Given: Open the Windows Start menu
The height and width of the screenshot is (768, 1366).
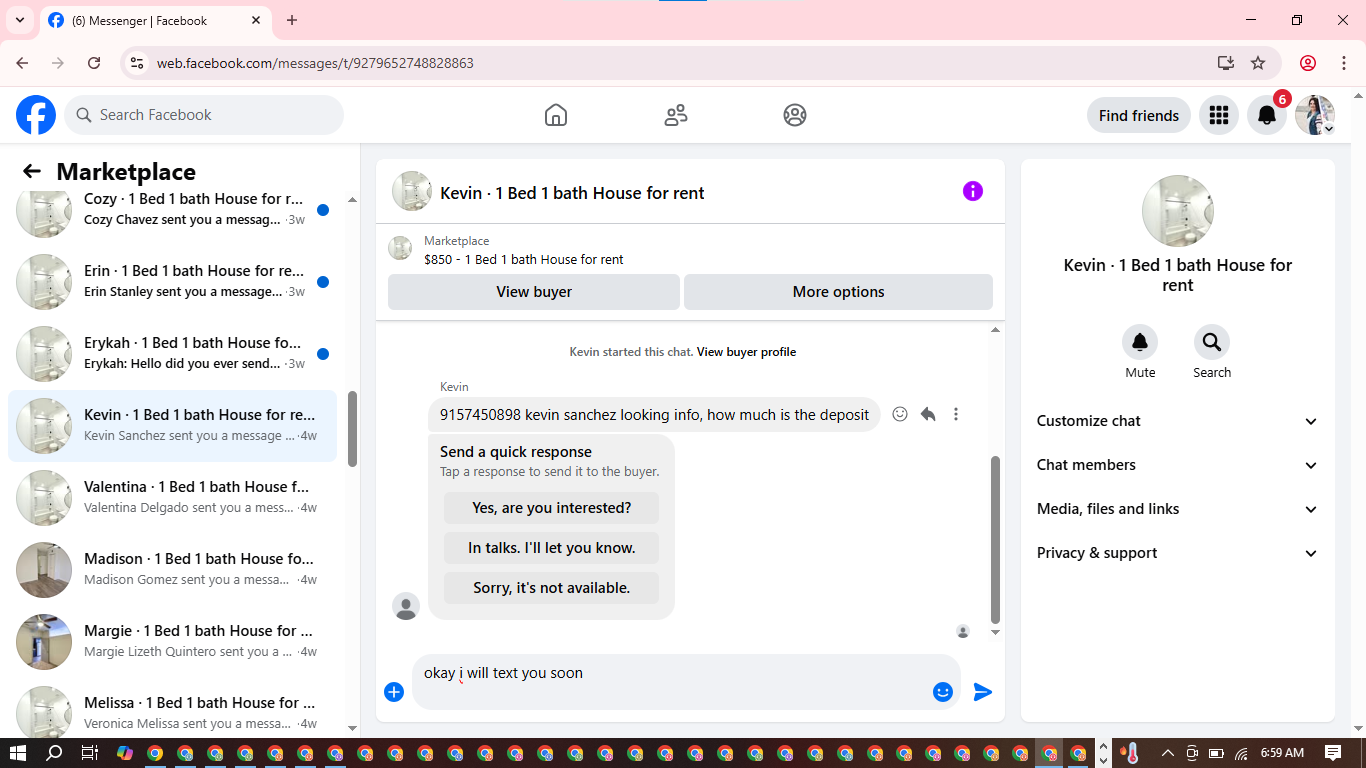Looking at the screenshot, I should pyautogui.click(x=18, y=753).
